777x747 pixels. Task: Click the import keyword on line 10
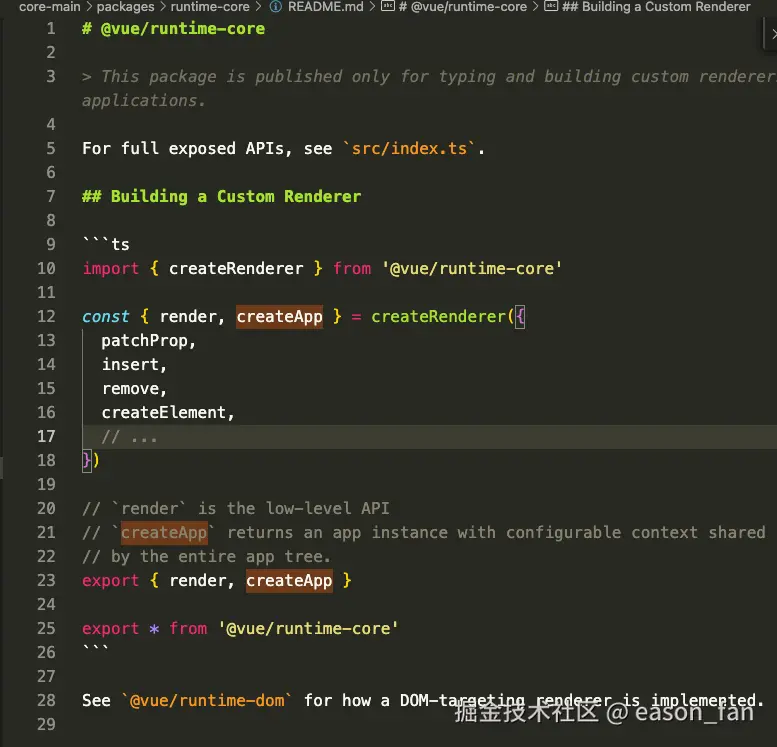[x=111, y=268]
